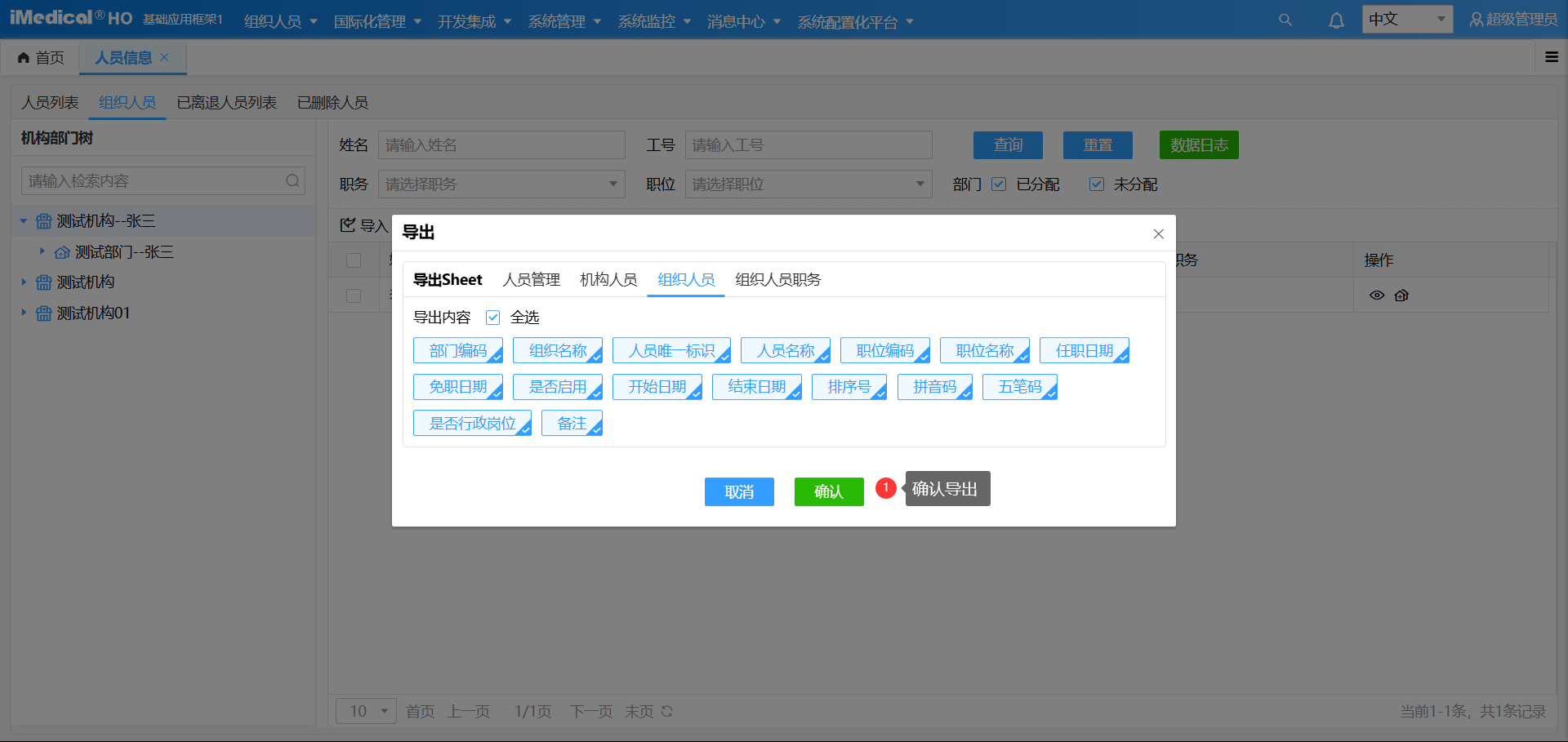Open the 系统管理 menu

coord(563,22)
